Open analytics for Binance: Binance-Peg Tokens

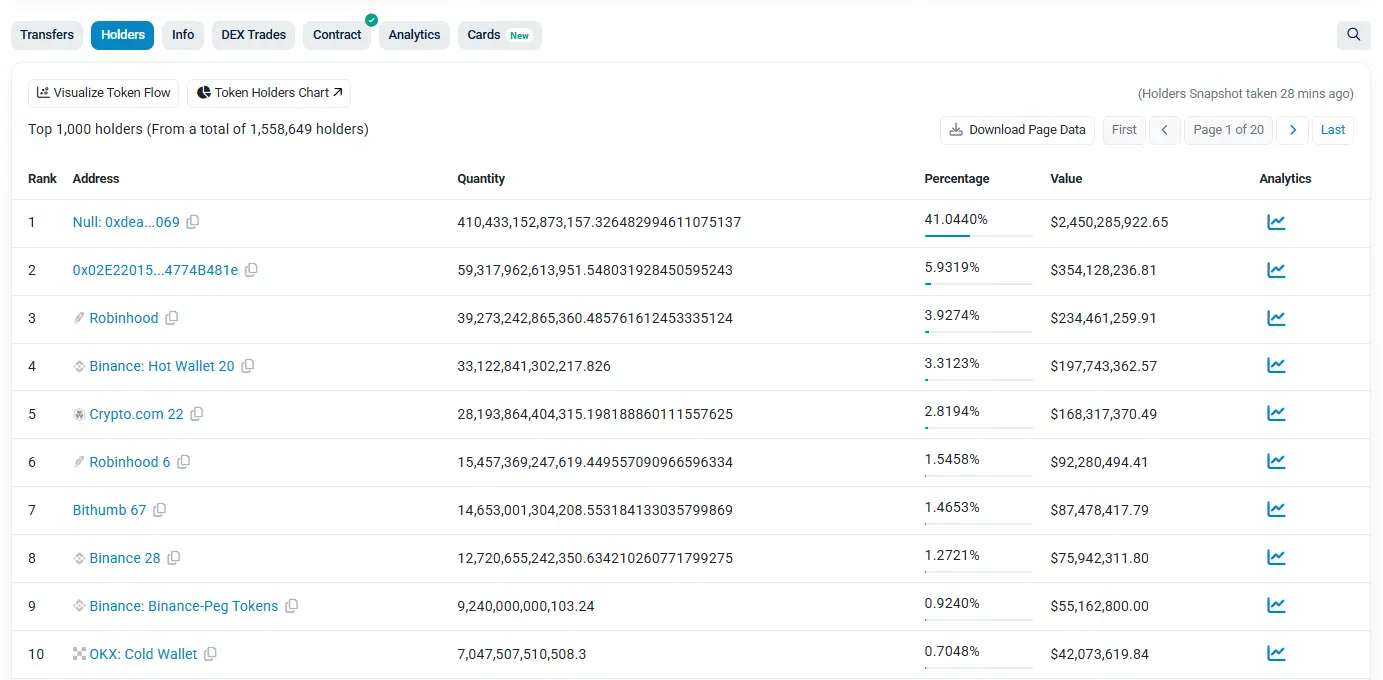pos(1276,605)
